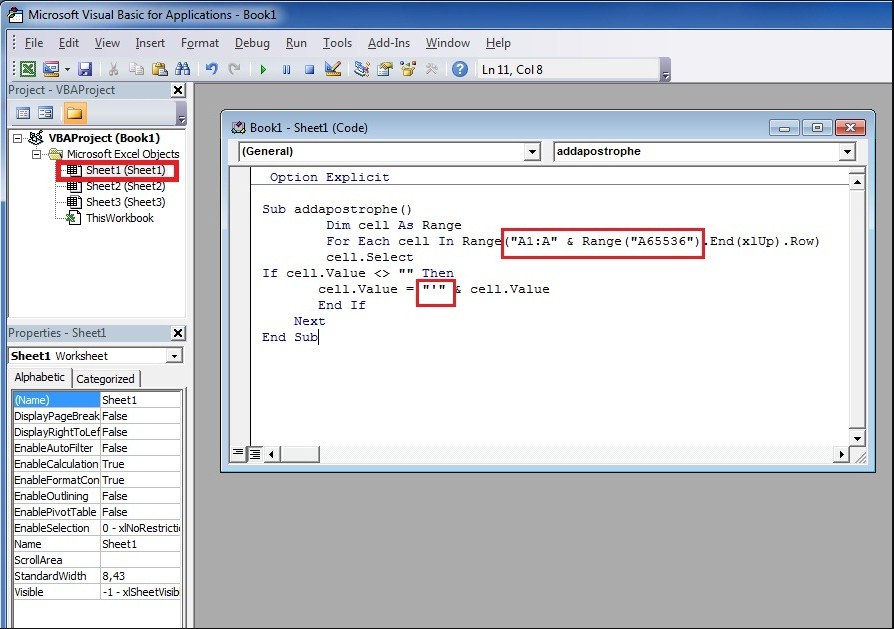Viewport: 894px width, 629px height.
Task: Save the workbook with the floppy icon
Action: click(86, 69)
